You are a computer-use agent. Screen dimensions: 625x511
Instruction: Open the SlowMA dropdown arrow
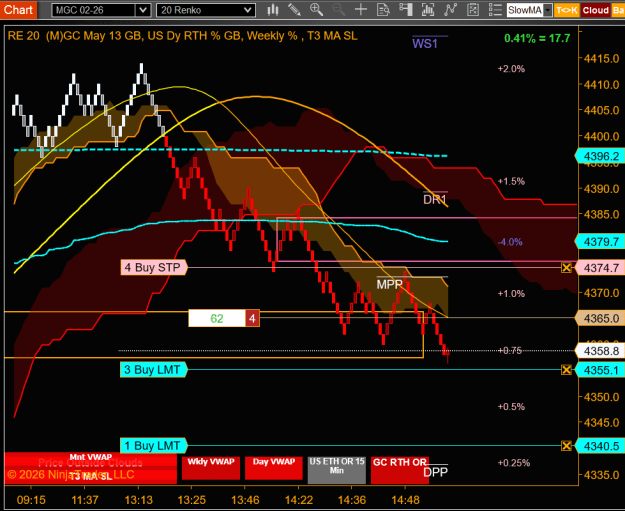coord(548,10)
